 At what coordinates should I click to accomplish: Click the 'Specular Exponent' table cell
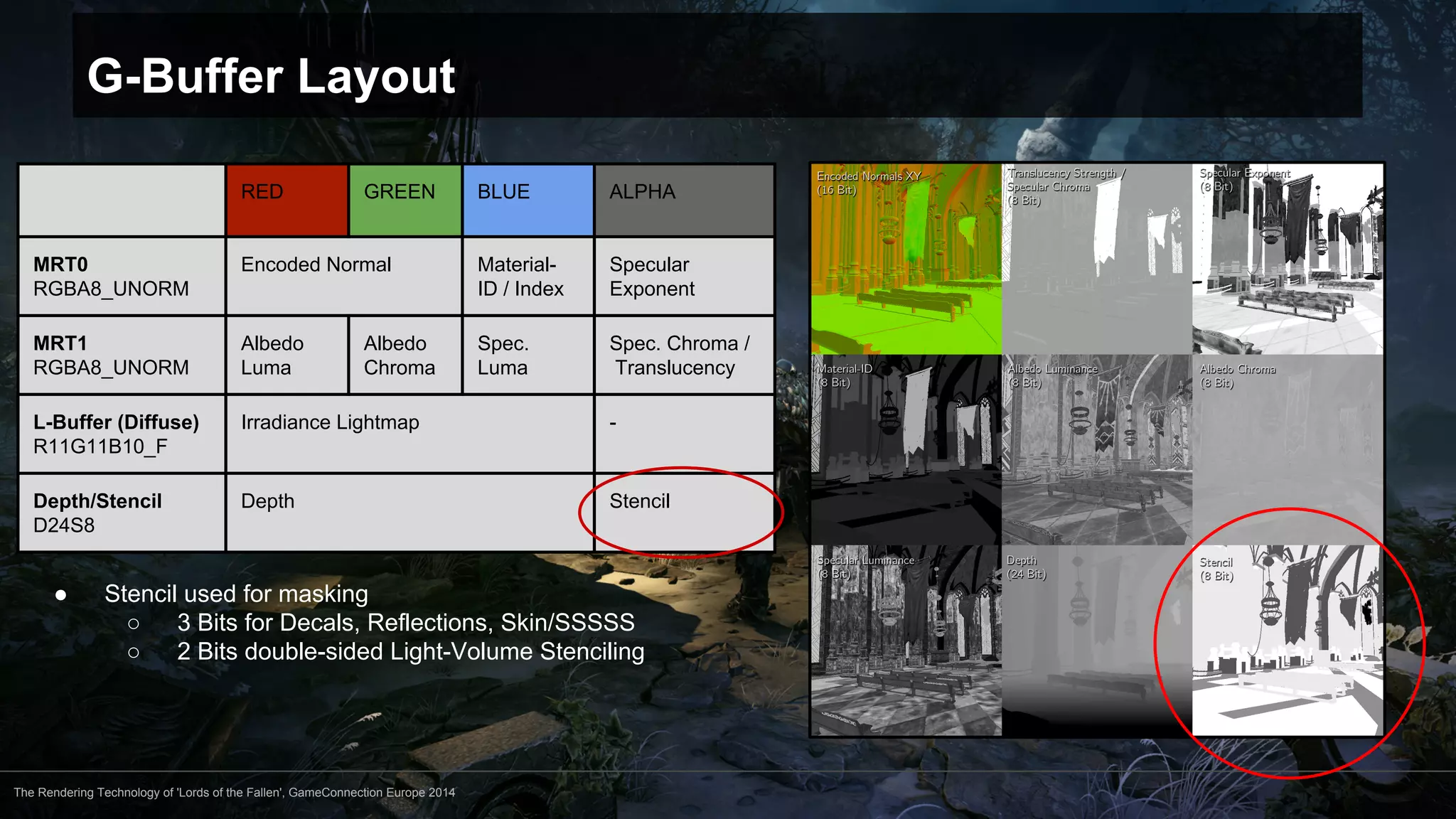(684, 277)
